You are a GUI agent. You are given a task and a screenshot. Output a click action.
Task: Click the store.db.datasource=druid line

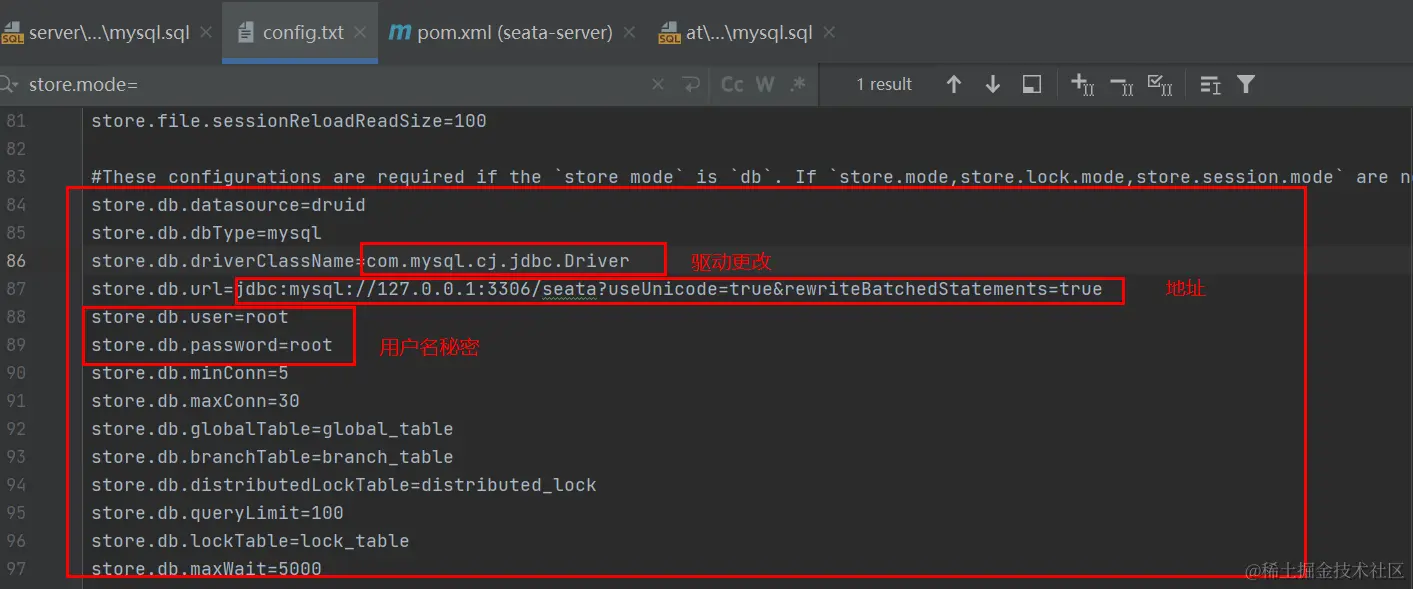point(228,205)
